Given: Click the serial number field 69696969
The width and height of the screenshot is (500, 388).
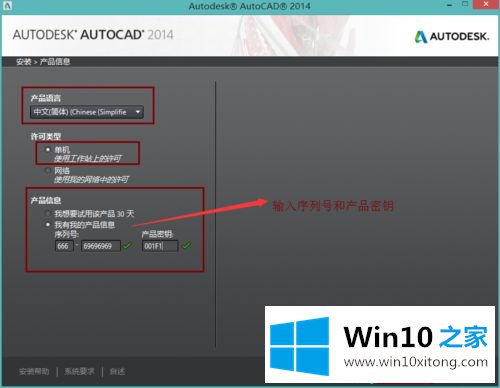Looking at the screenshot, I should (x=101, y=246).
